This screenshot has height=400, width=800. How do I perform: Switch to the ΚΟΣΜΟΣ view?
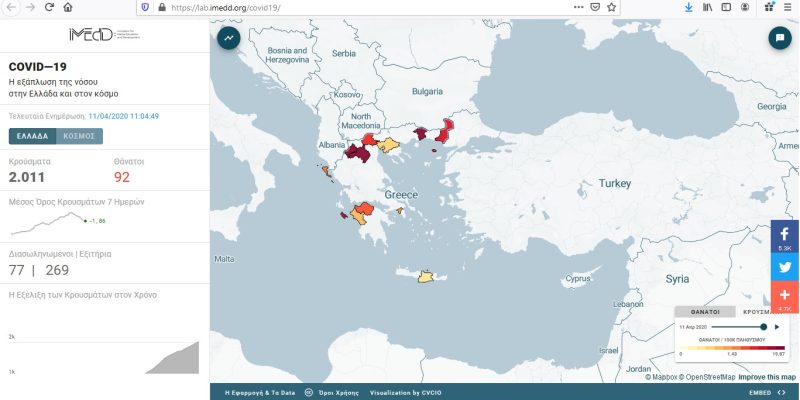[x=78, y=135]
